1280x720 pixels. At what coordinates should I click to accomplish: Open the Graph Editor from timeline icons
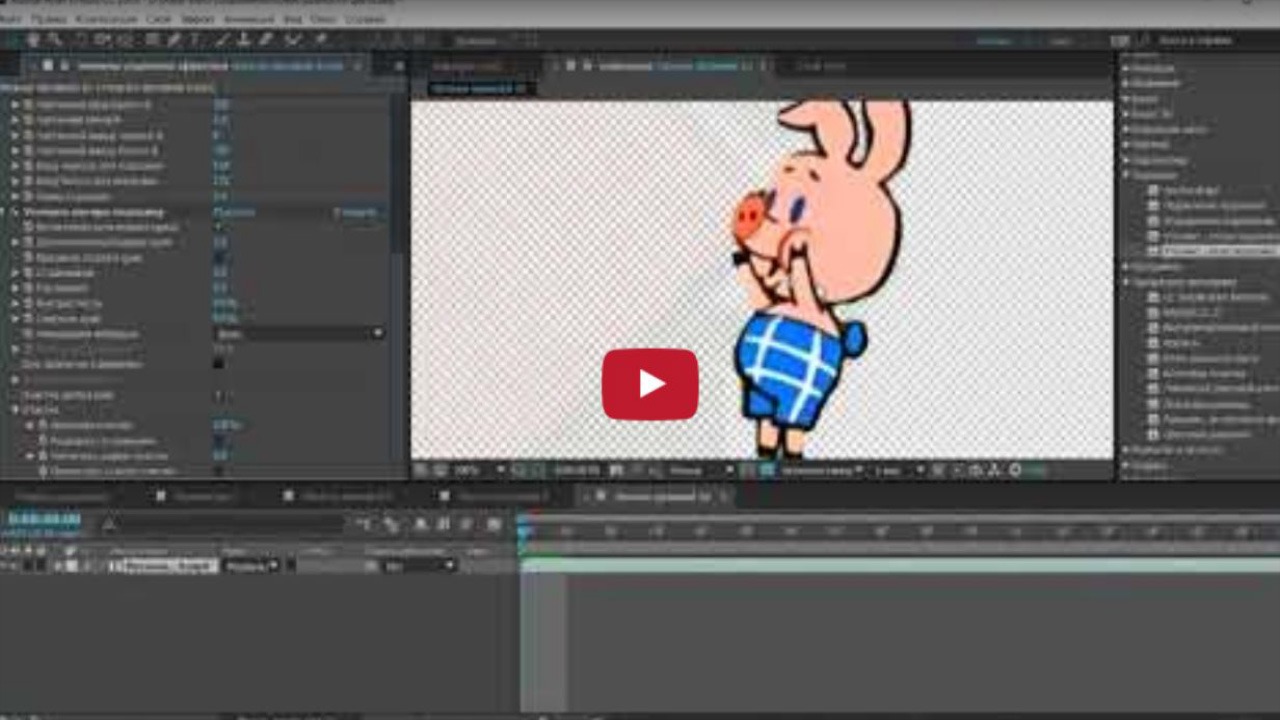click(494, 524)
